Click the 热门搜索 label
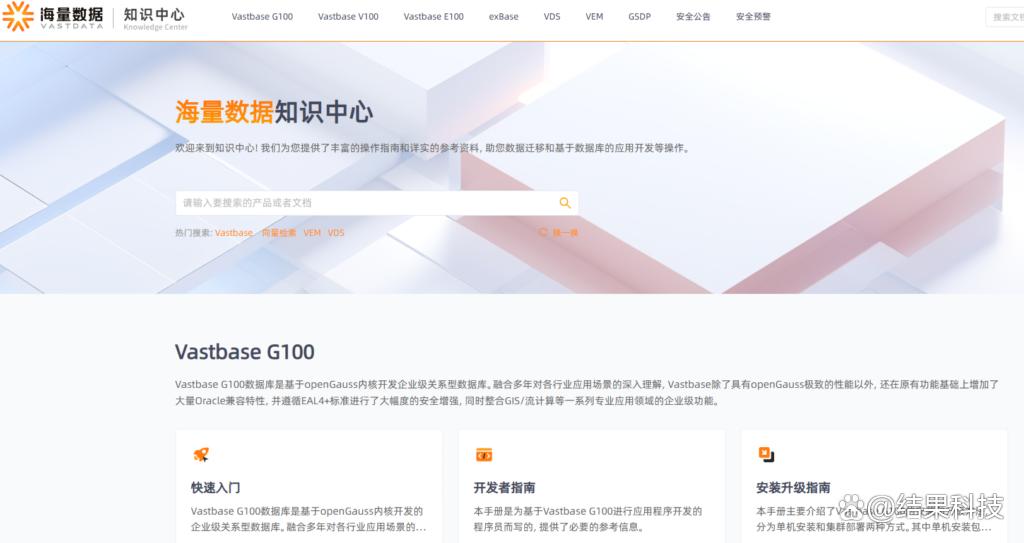The height and width of the screenshot is (543, 1024). tap(194, 233)
